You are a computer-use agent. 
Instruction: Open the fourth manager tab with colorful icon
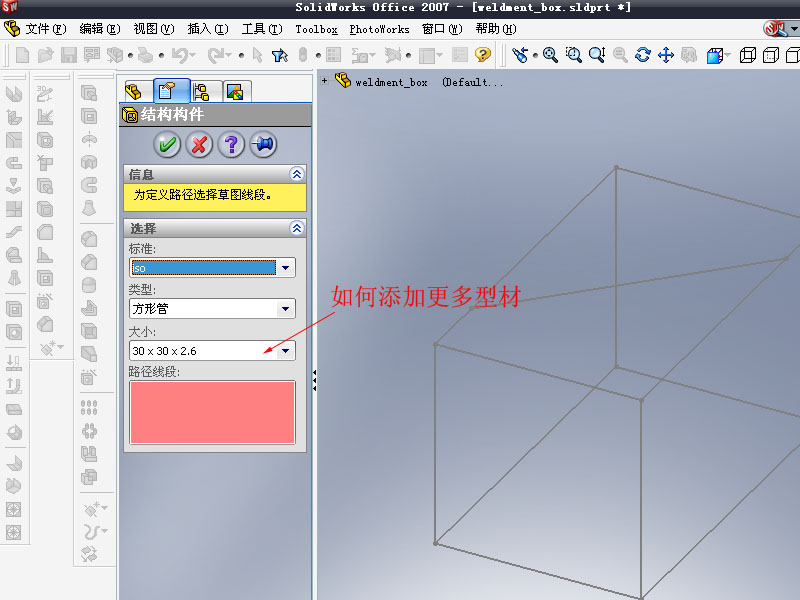235,92
